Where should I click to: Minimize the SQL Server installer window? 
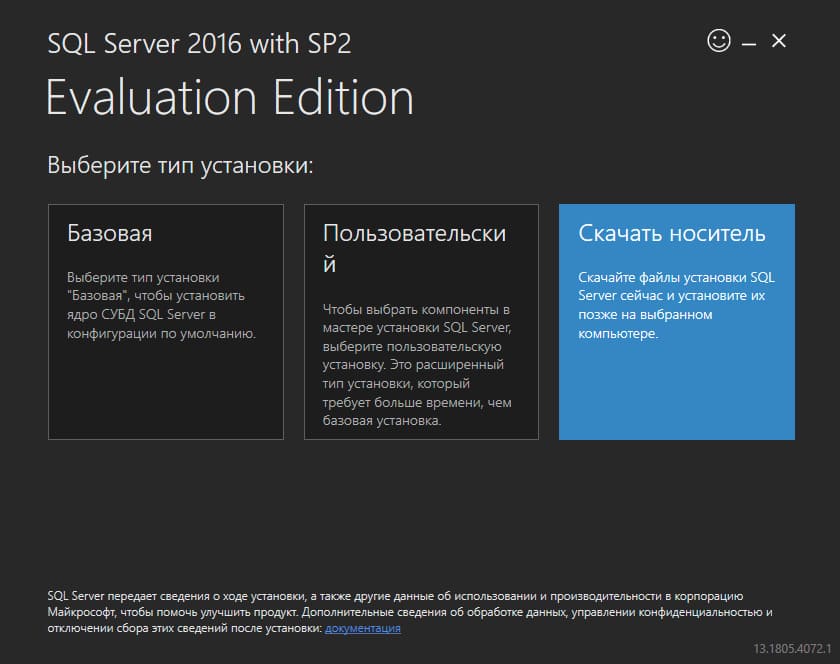[748, 44]
